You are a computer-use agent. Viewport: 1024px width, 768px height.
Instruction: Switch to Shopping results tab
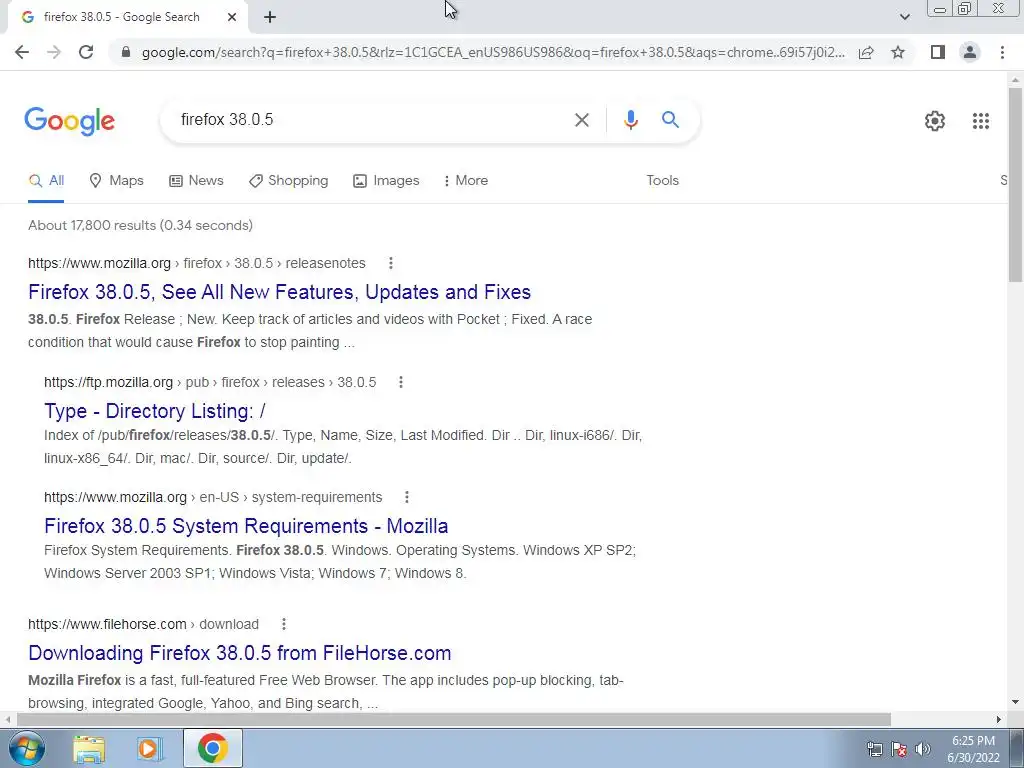click(x=288, y=181)
